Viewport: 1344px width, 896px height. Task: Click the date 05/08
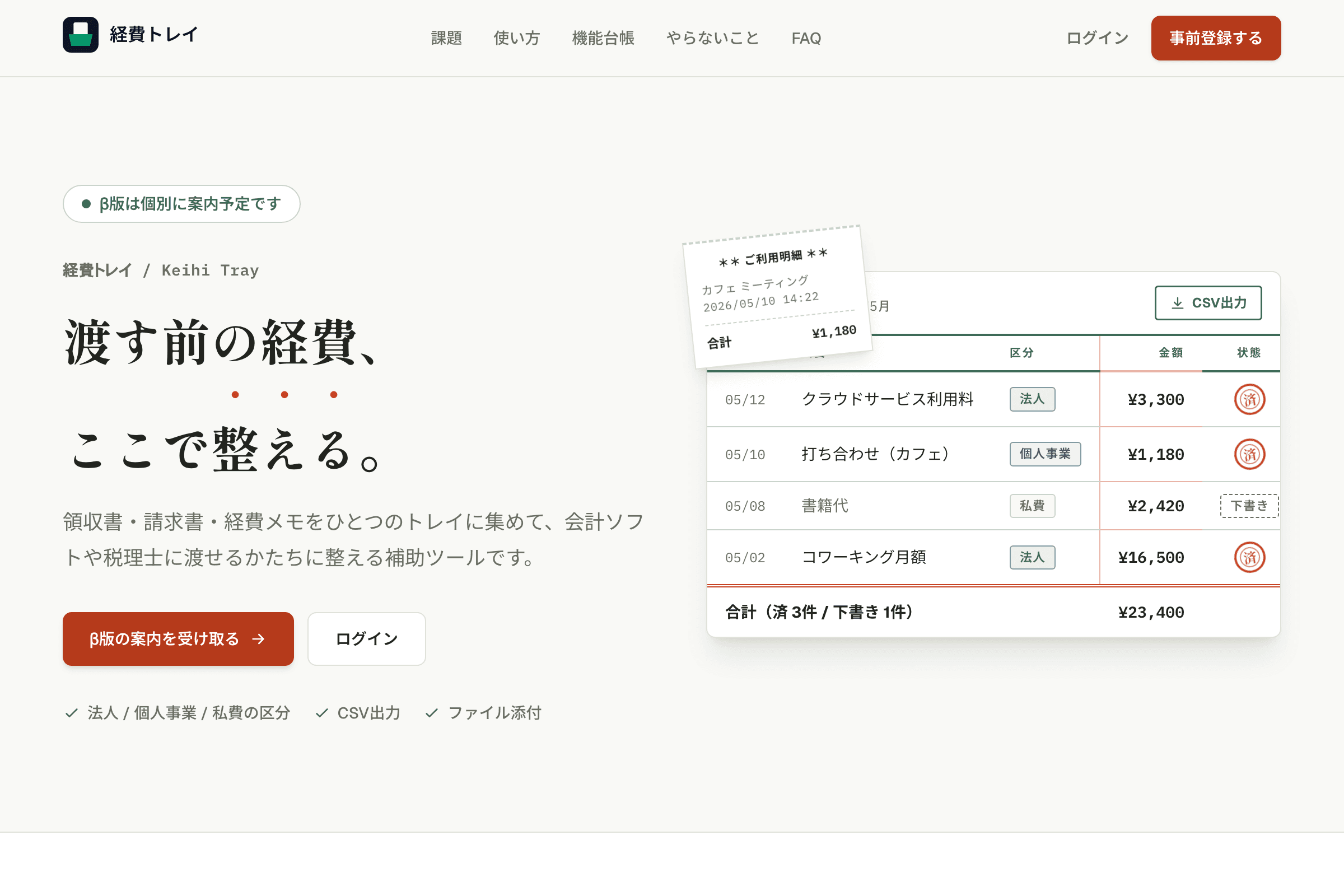coord(745,506)
